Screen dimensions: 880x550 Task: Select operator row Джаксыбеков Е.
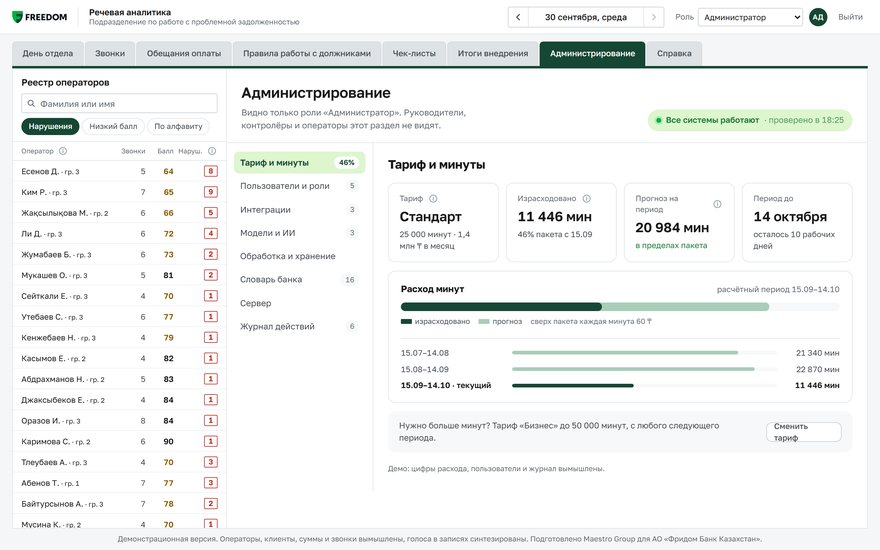pyautogui.click(x=120, y=400)
